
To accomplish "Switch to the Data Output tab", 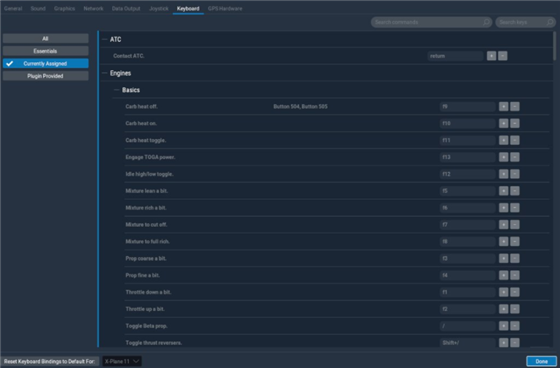I will click(x=126, y=8).
